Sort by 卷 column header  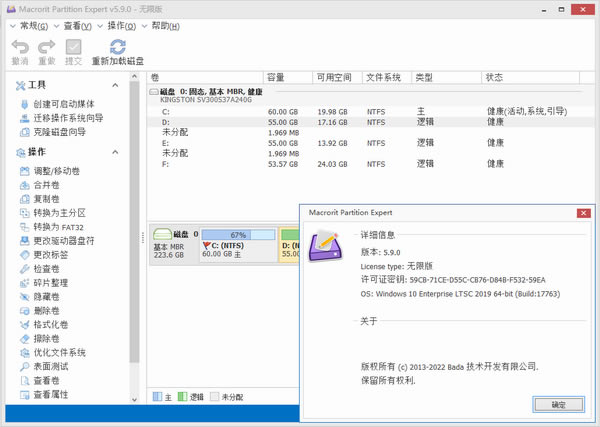[x=205, y=78]
